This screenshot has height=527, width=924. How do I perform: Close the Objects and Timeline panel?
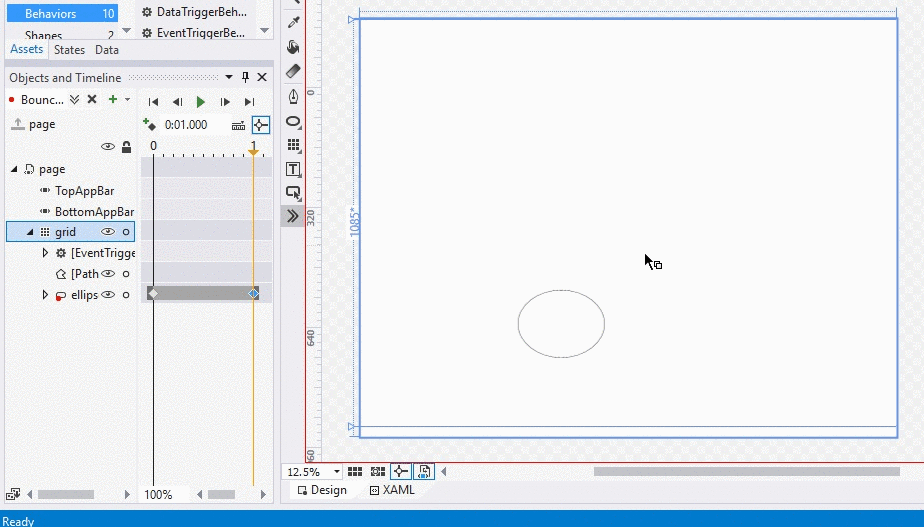coord(262,77)
